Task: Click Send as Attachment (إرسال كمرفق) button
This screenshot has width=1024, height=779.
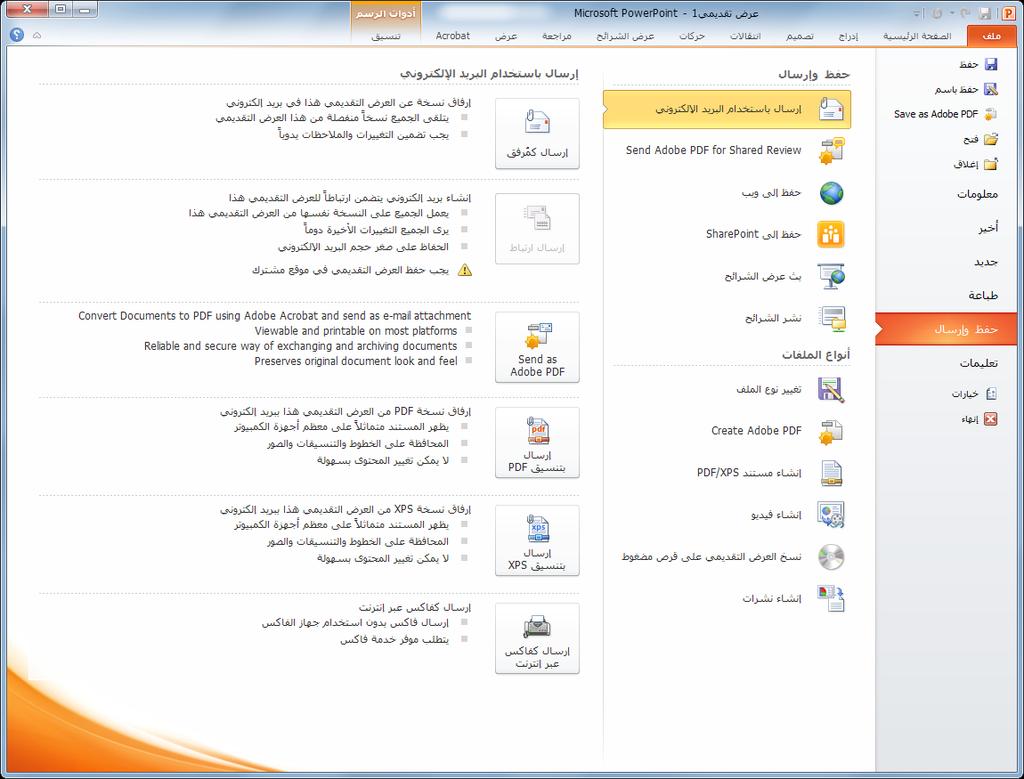Action: tap(537, 133)
